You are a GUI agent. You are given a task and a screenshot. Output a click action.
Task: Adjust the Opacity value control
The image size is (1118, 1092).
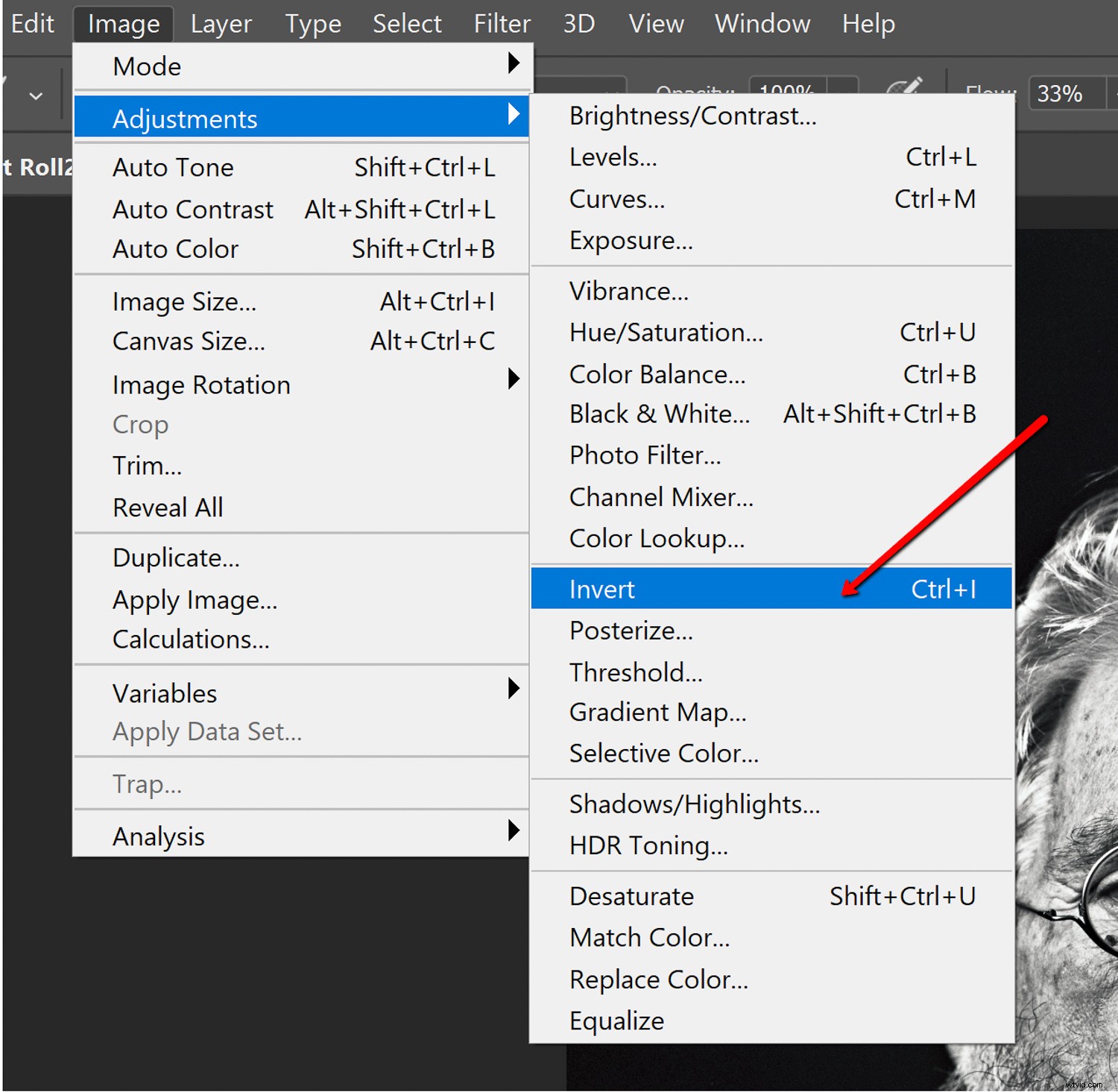[786, 91]
